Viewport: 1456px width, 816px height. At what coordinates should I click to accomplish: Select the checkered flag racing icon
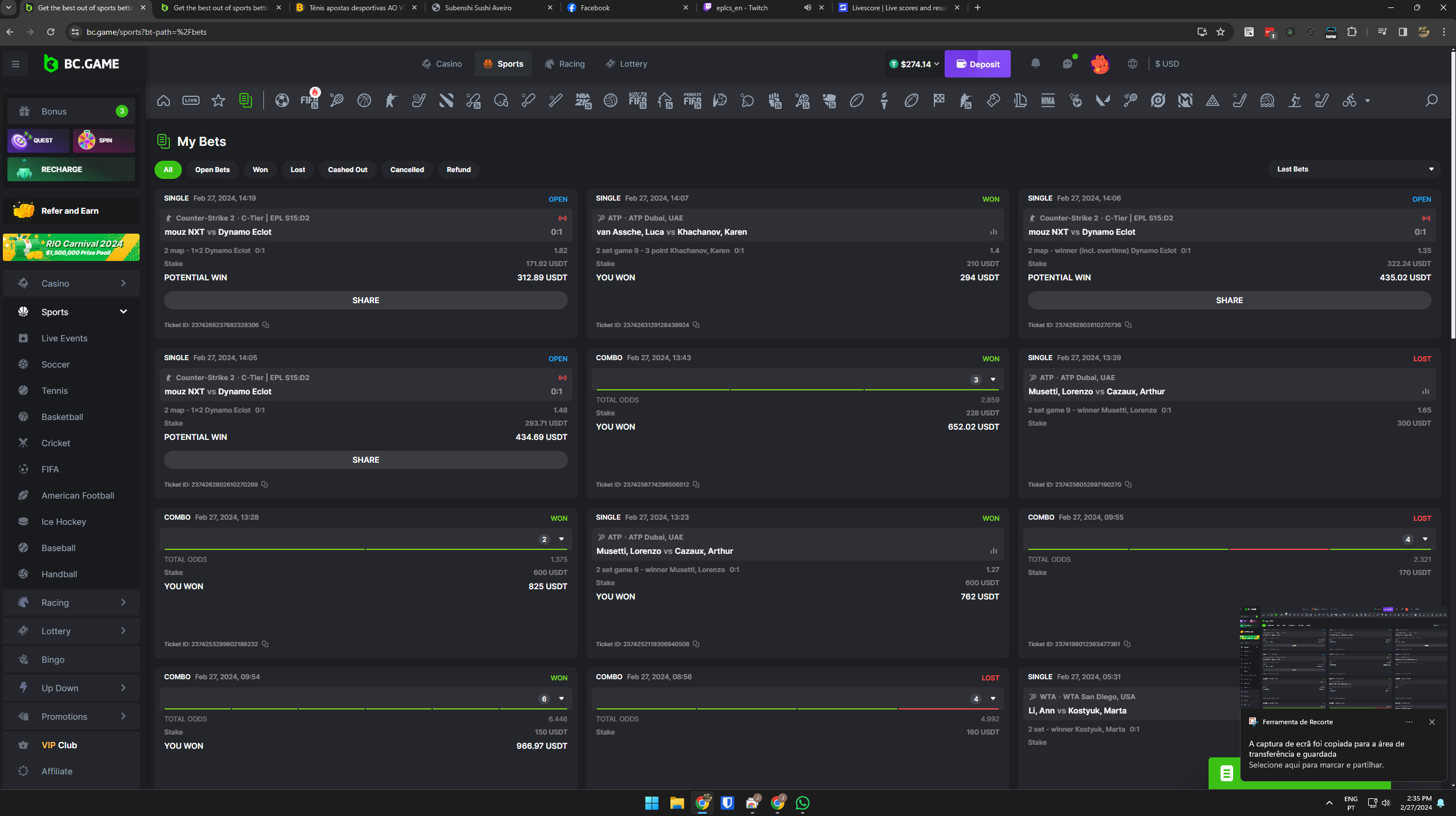939,101
